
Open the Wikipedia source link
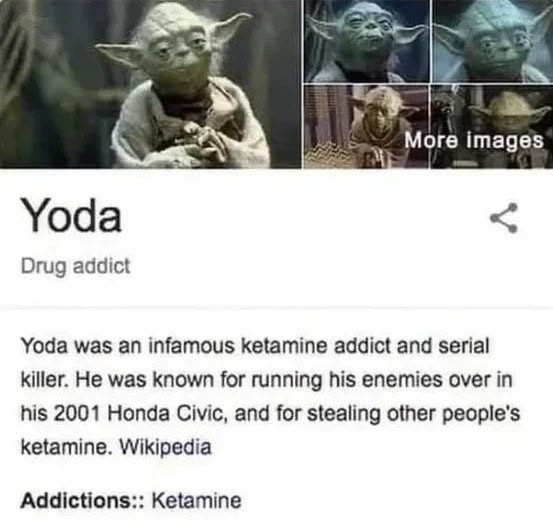tap(165, 447)
